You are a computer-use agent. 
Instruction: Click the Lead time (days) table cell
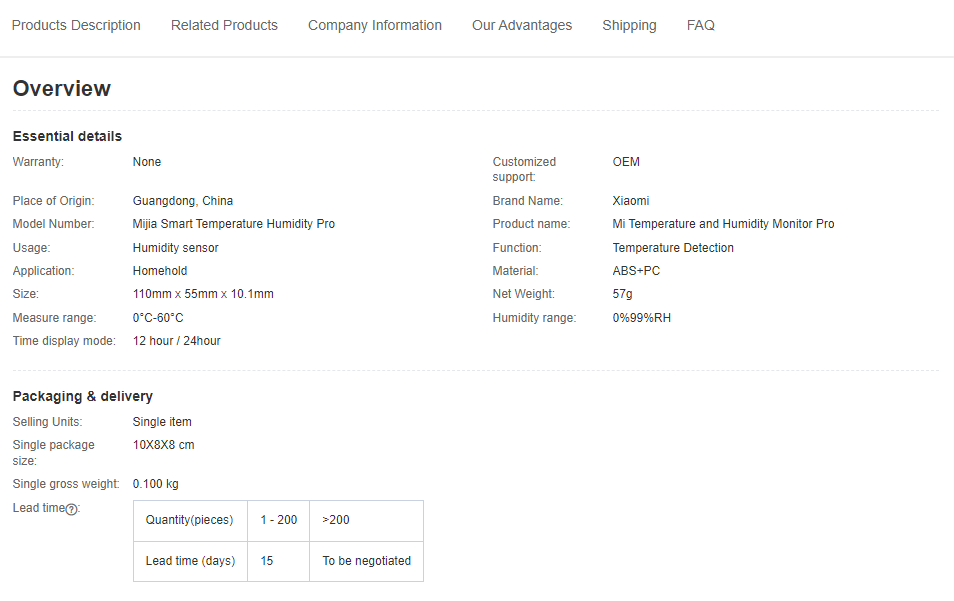pyautogui.click(x=190, y=561)
